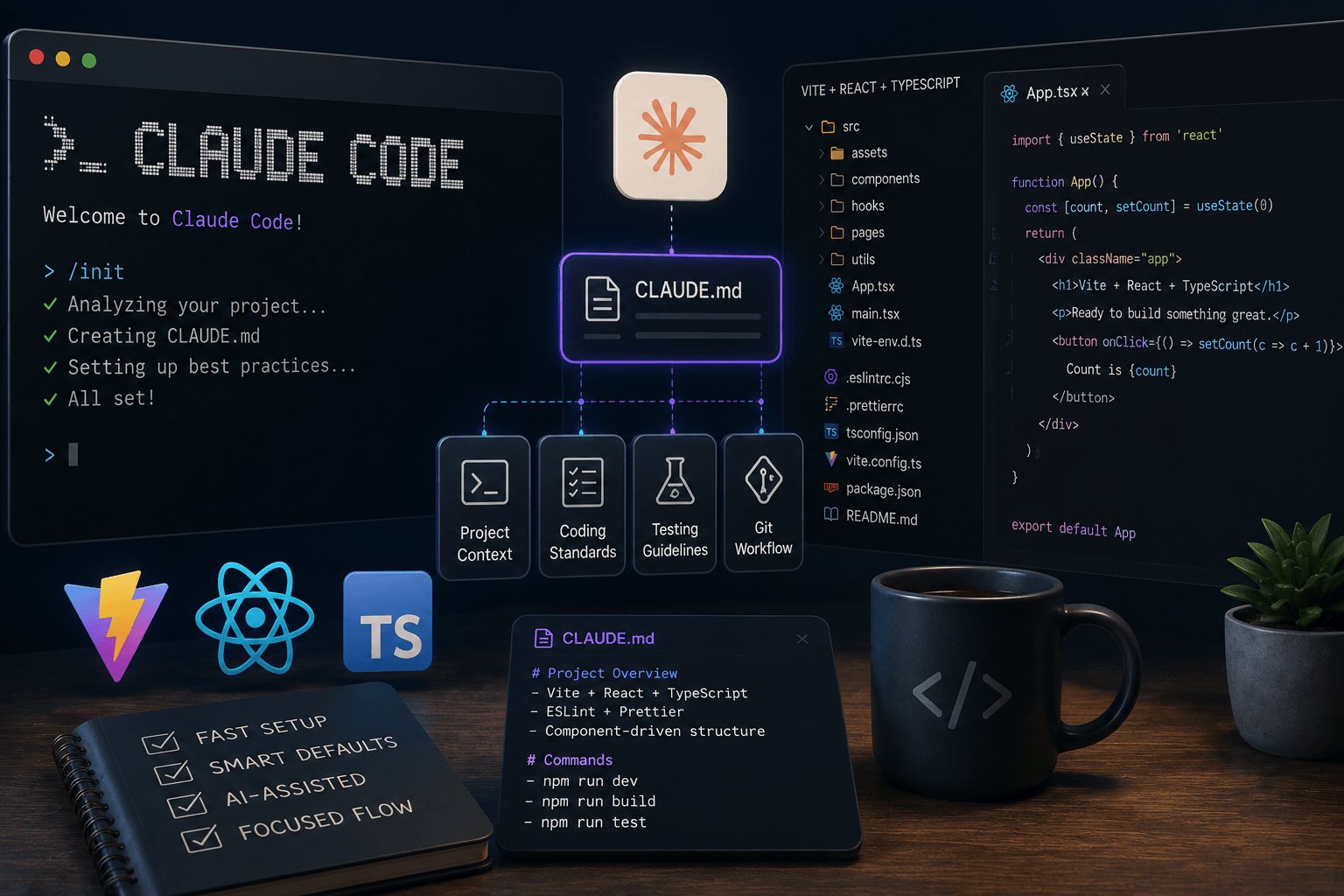This screenshot has width=1344, height=896.
Task: Click the /init command in terminal
Action: point(96,272)
